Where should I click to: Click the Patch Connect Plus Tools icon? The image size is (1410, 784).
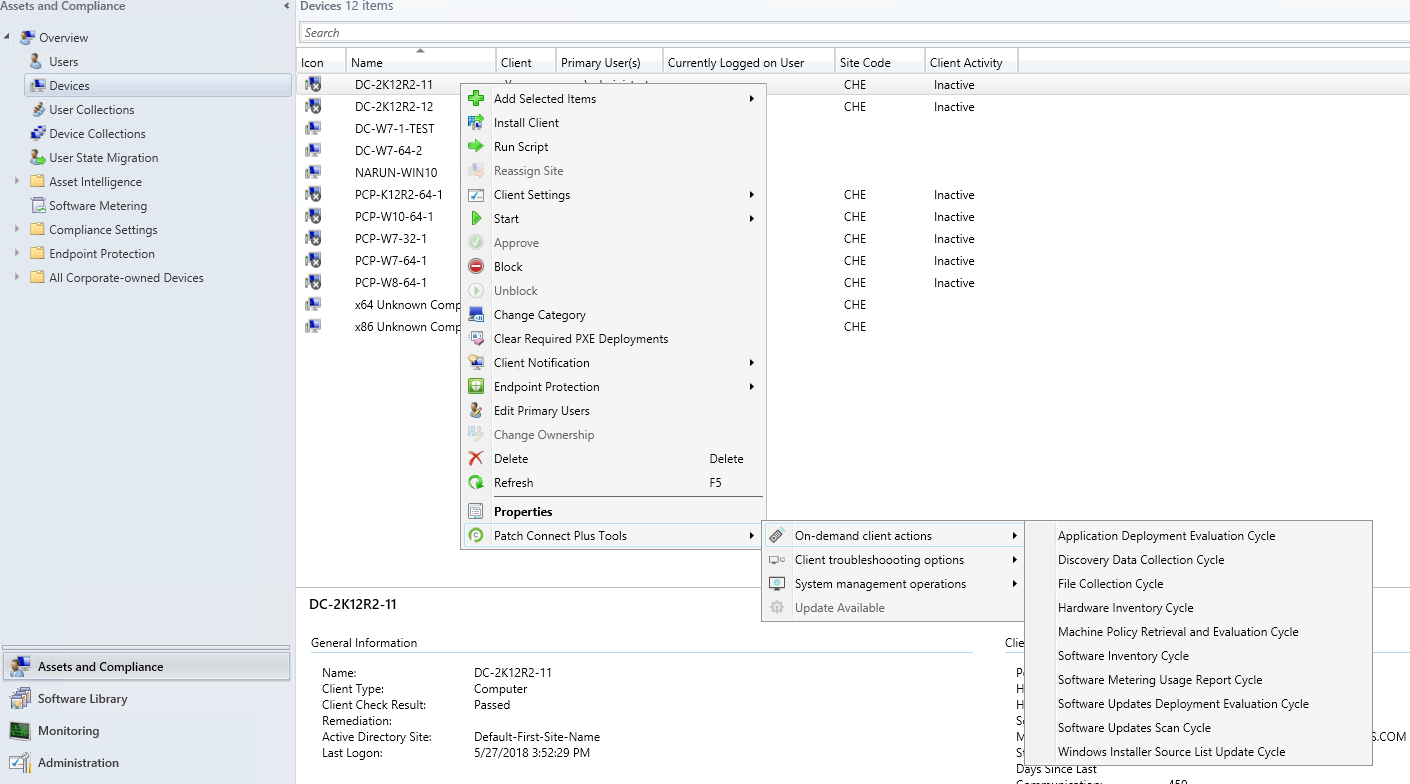476,536
